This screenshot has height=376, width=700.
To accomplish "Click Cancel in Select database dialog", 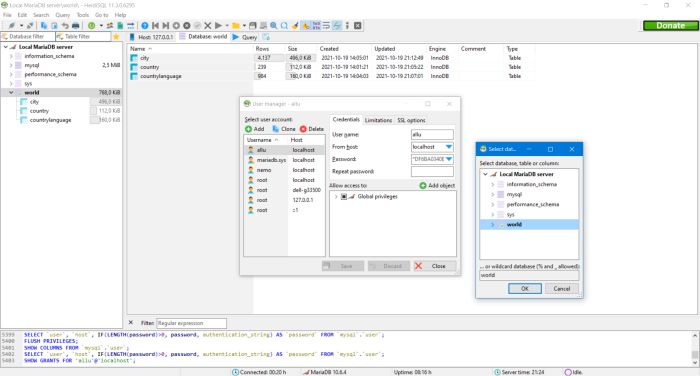I will 562,288.
